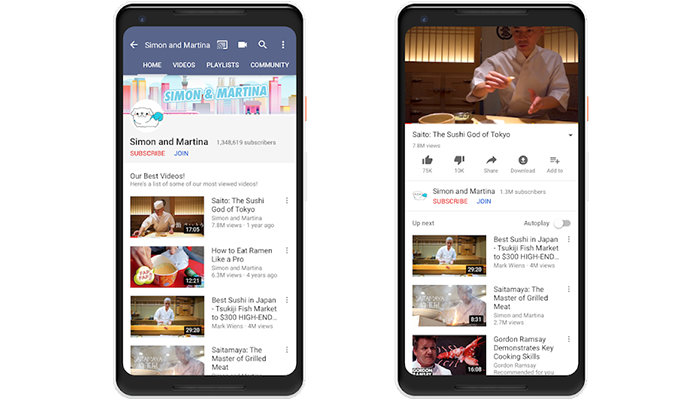Image resolution: width=700 pixels, height=400 pixels.
Task: Tap the Download icon
Action: pos(523,160)
